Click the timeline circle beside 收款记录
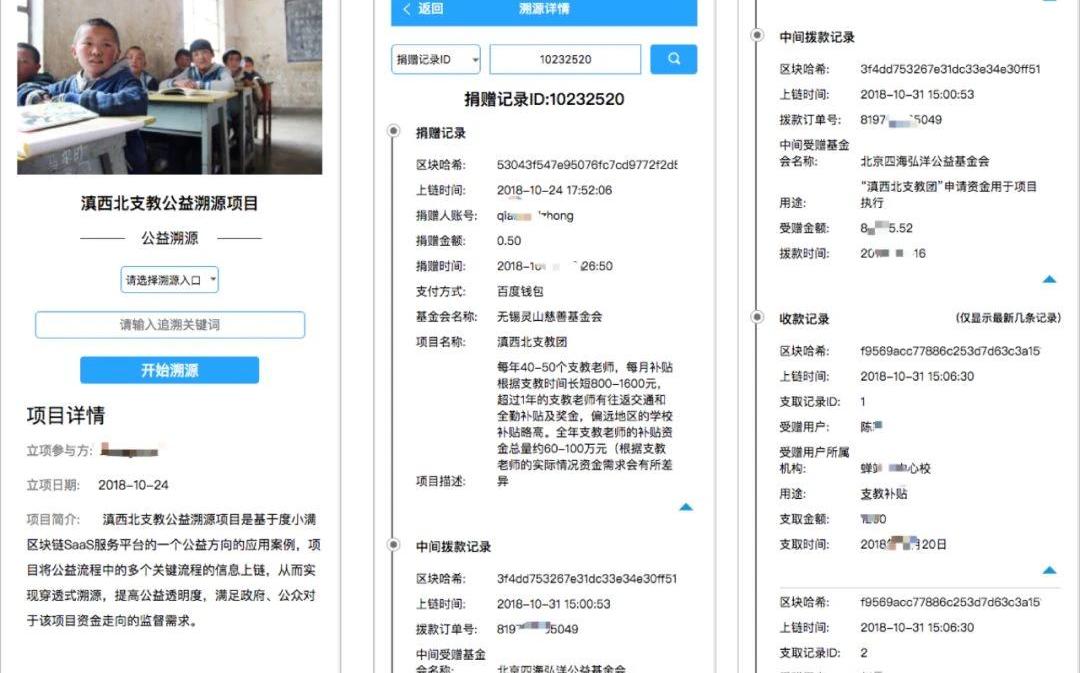Screen dimensions: 1080x673 coord(756,318)
